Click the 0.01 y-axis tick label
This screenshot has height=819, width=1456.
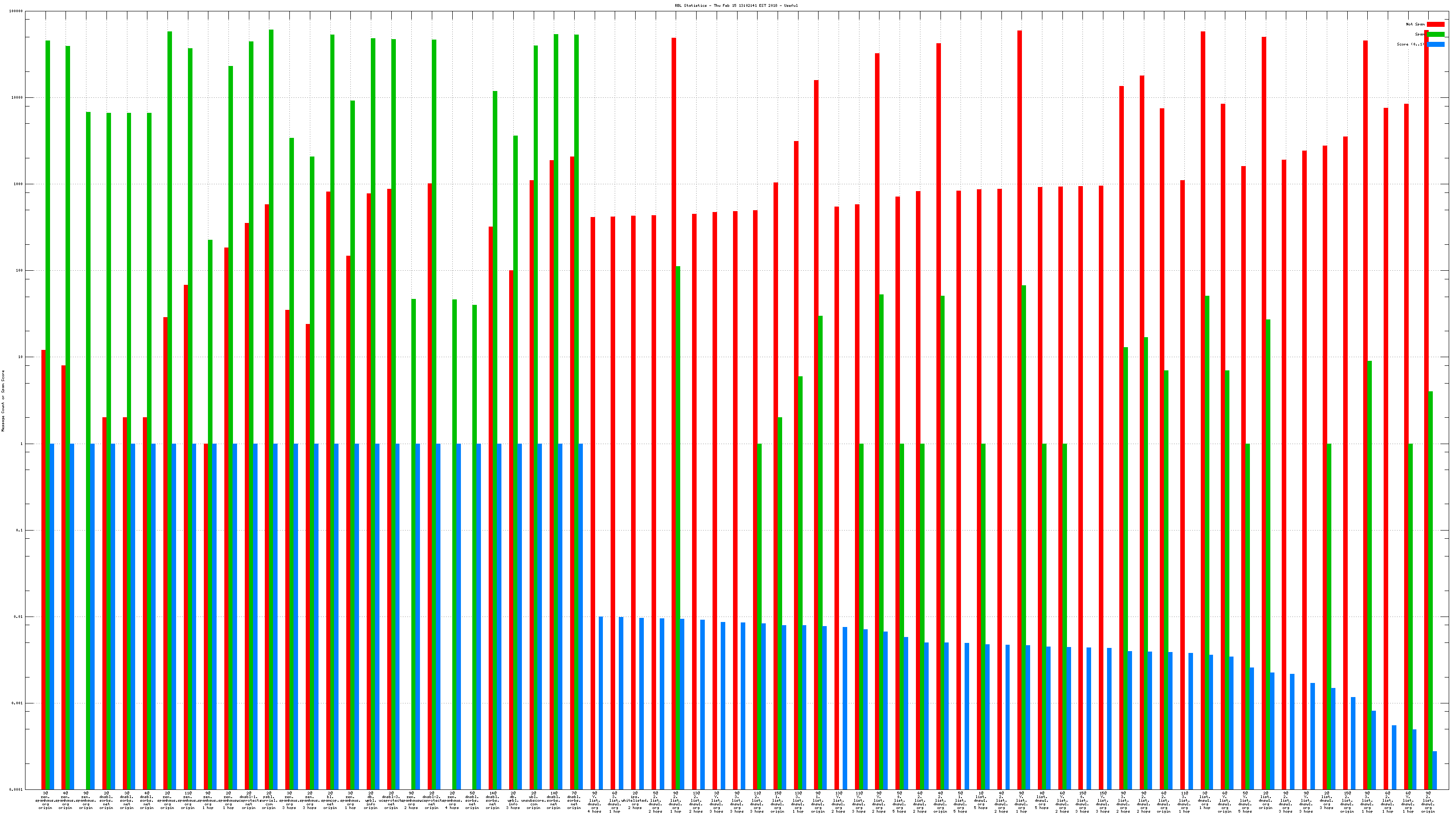pos(19,617)
